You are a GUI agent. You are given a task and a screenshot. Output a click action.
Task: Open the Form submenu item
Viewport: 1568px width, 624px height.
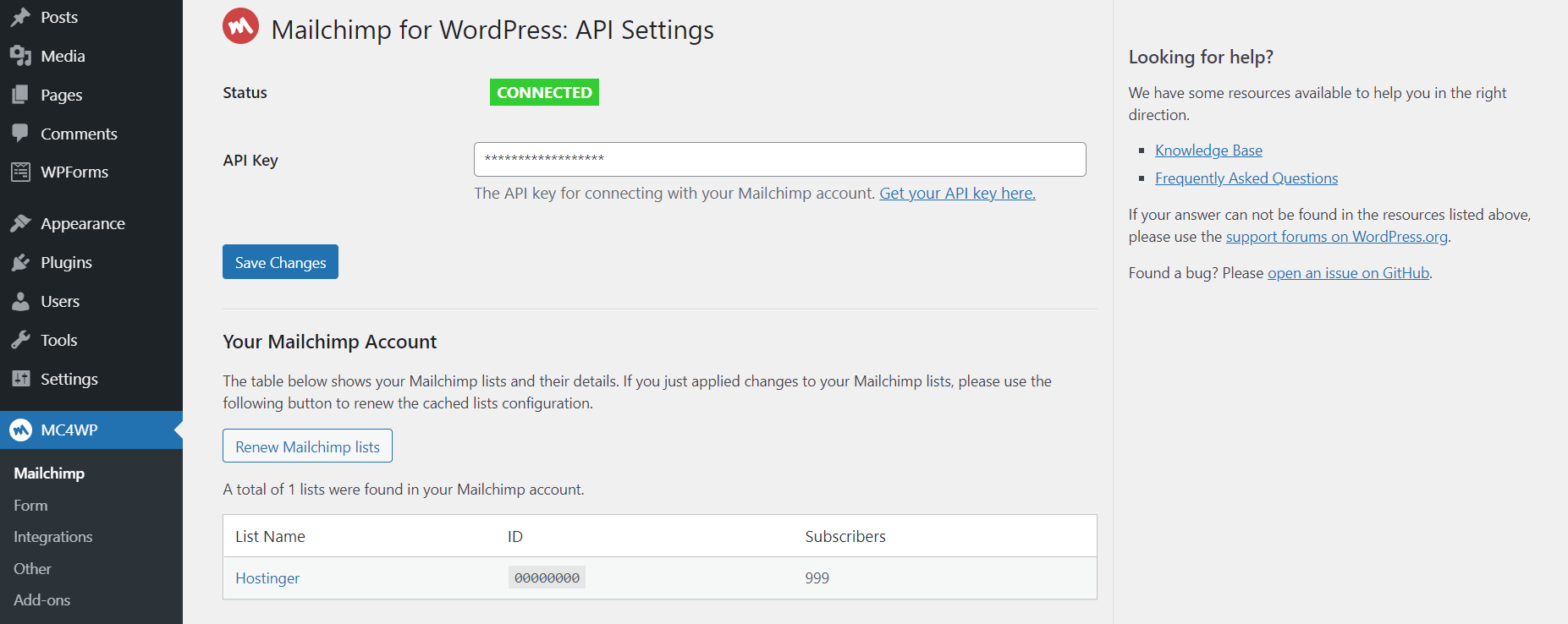[30, 506]
